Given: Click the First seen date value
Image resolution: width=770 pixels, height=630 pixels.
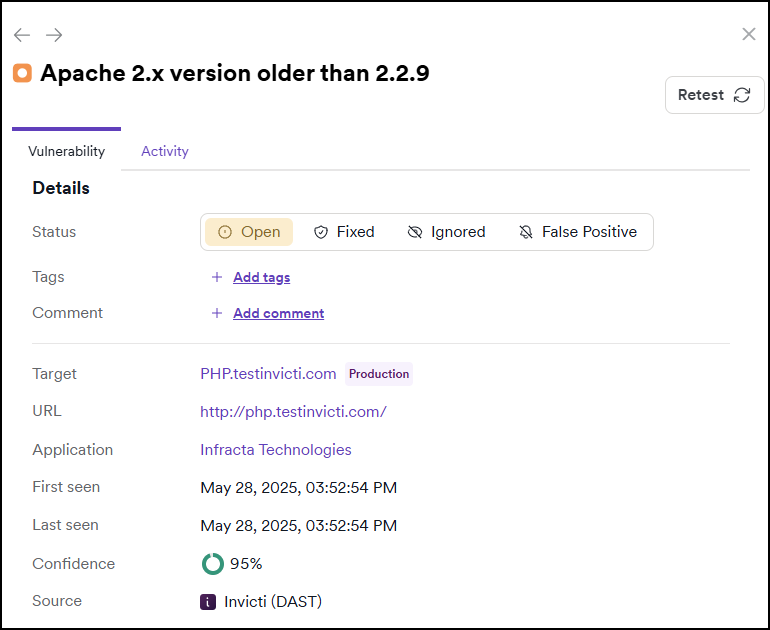Looking at the screenshot, I should point(299,488).
